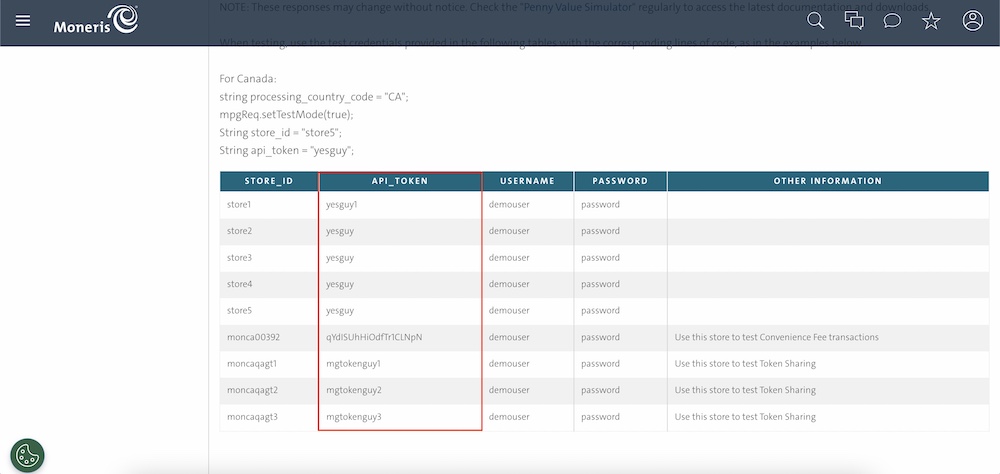Click the Moneris logo
This screenshot has height=474, width=1000.
pos(96,20)
